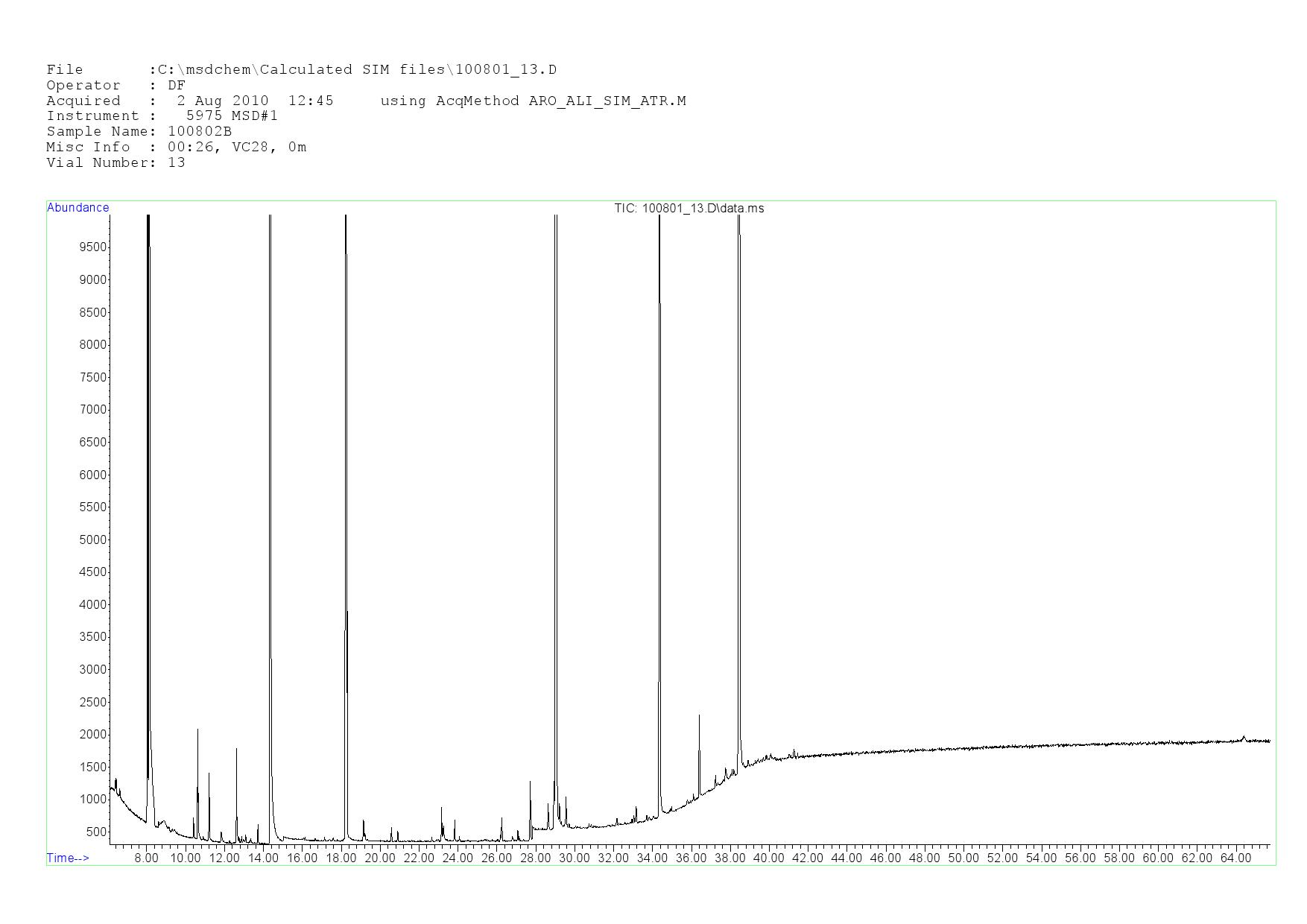This screenshot has width=1307, height=924.
Task: Select the Misc Info line text
Action: [x=176, y=147]
